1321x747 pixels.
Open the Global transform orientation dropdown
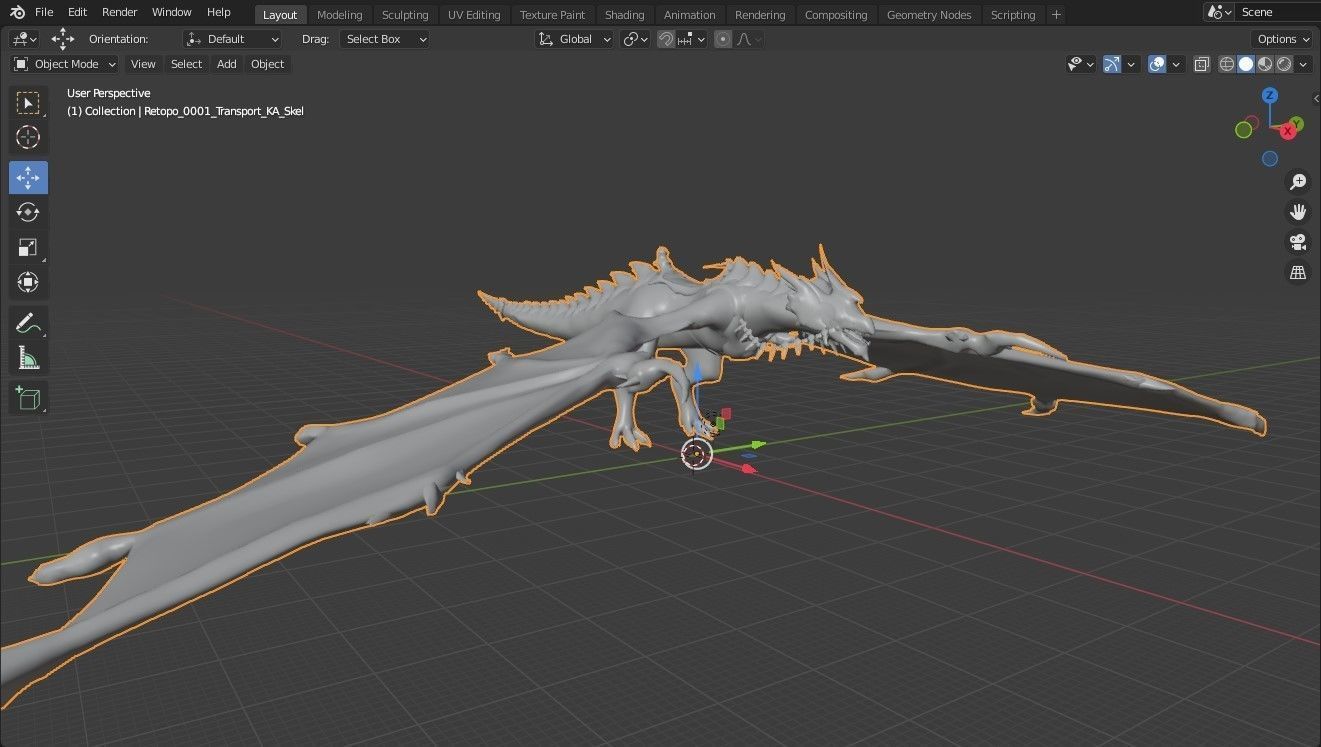point(574,39)
